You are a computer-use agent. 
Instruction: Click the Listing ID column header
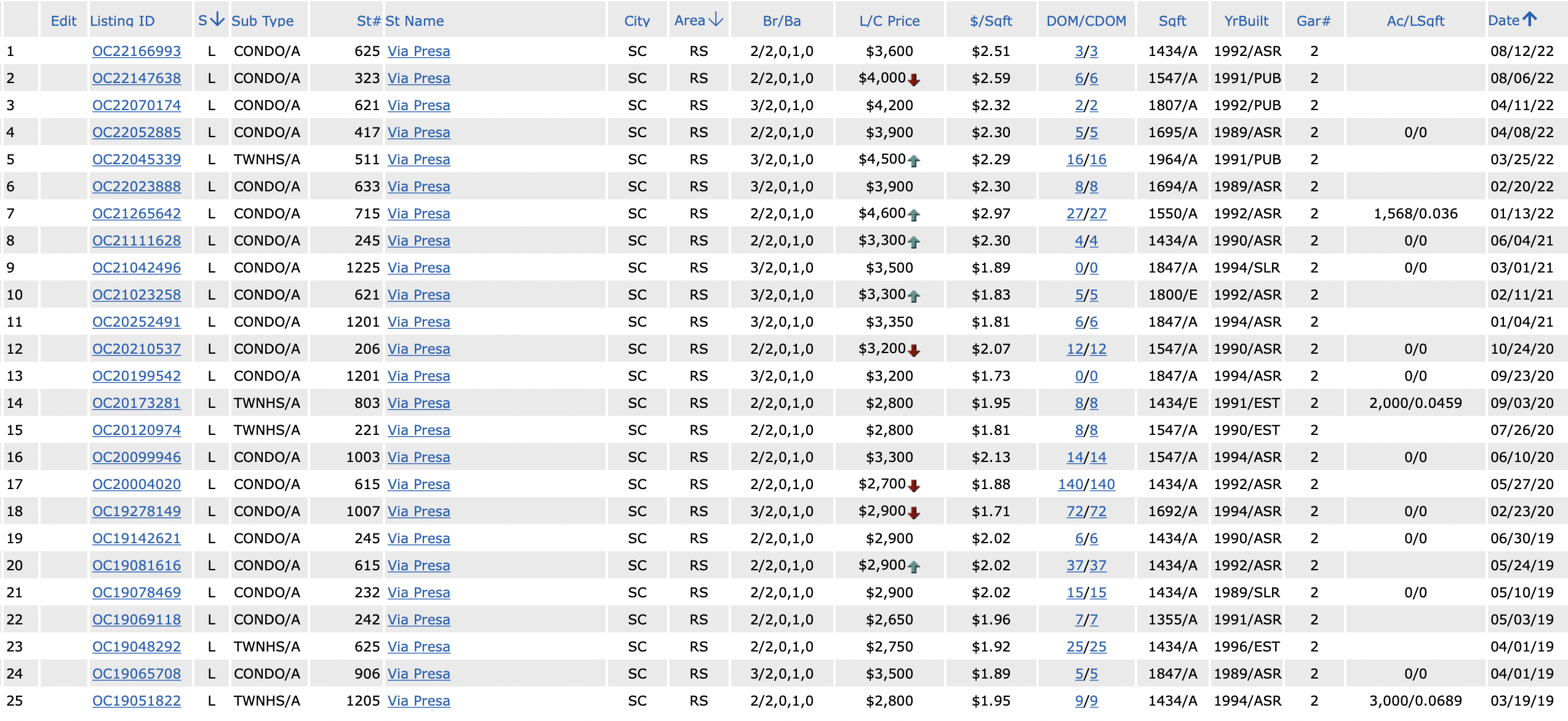122,21
